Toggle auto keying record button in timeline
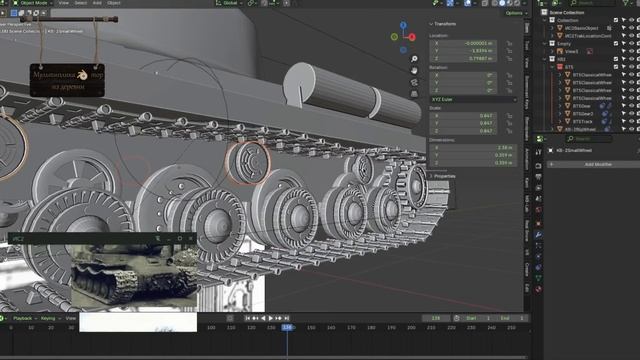The width and height of the screenshot is (640, 360). coord(230,318)
